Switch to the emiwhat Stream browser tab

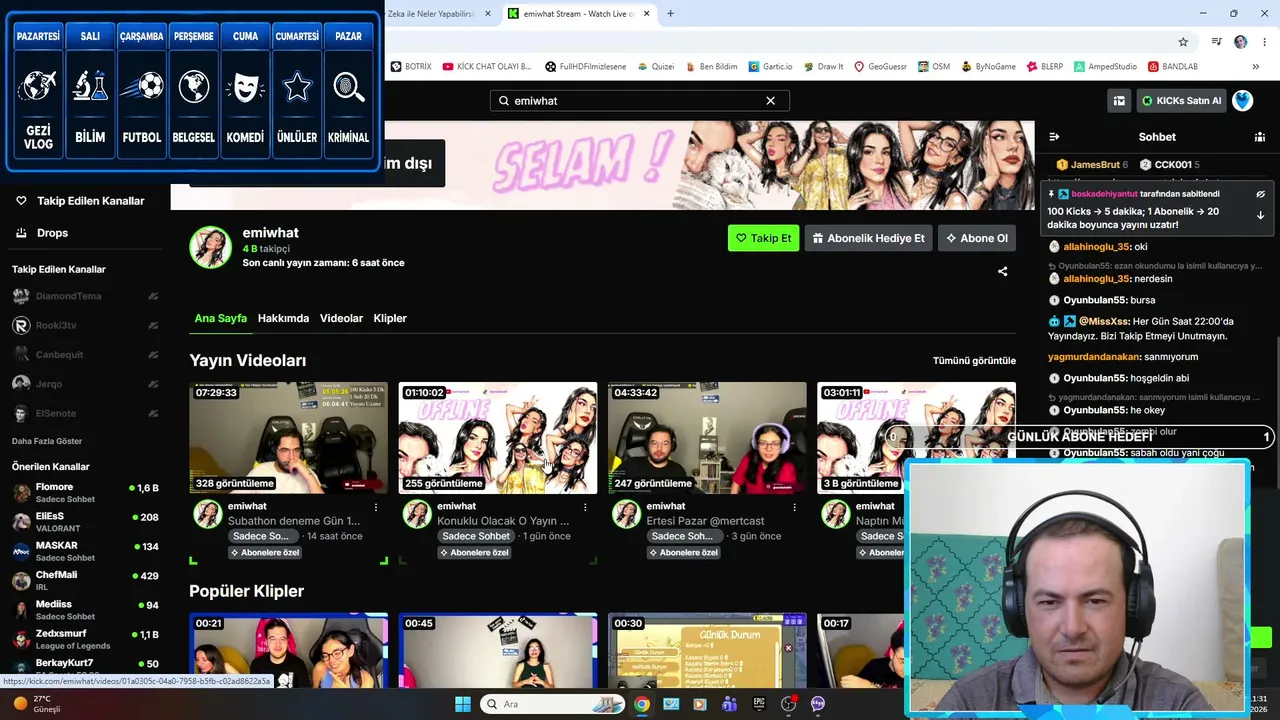[578, 14]
